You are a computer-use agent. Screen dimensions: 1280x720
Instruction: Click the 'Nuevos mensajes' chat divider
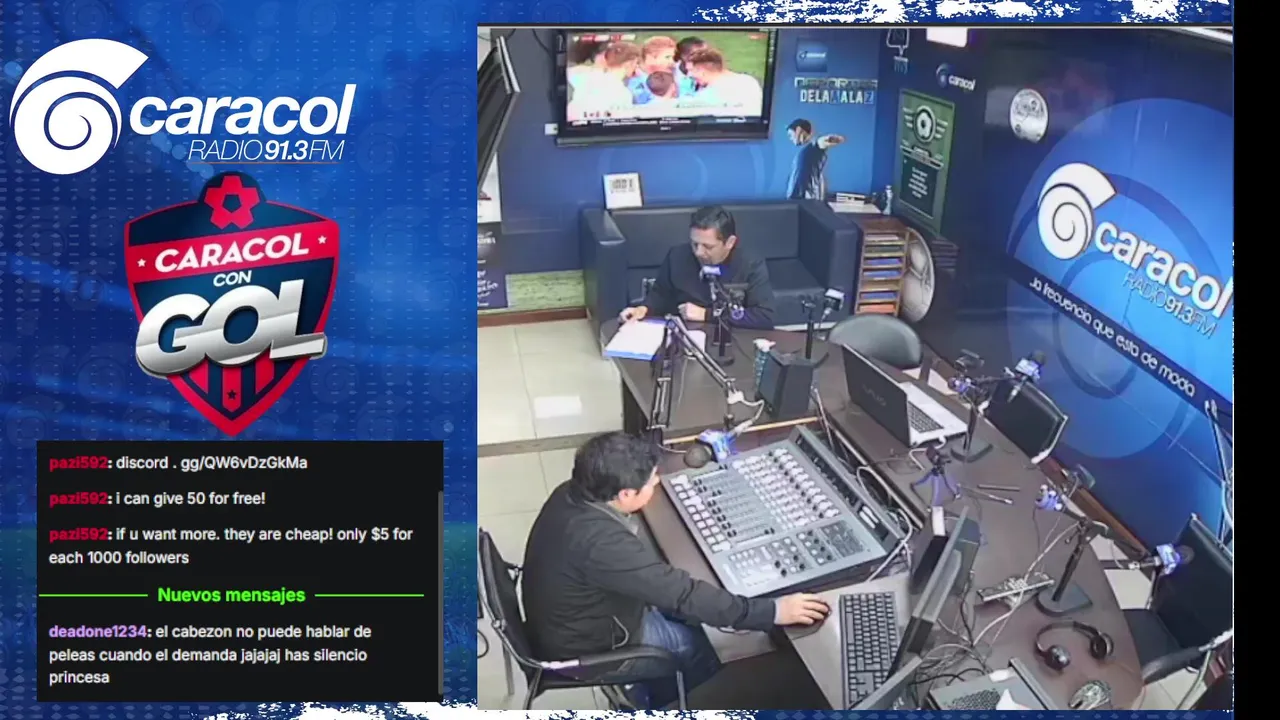pos(231,595)
